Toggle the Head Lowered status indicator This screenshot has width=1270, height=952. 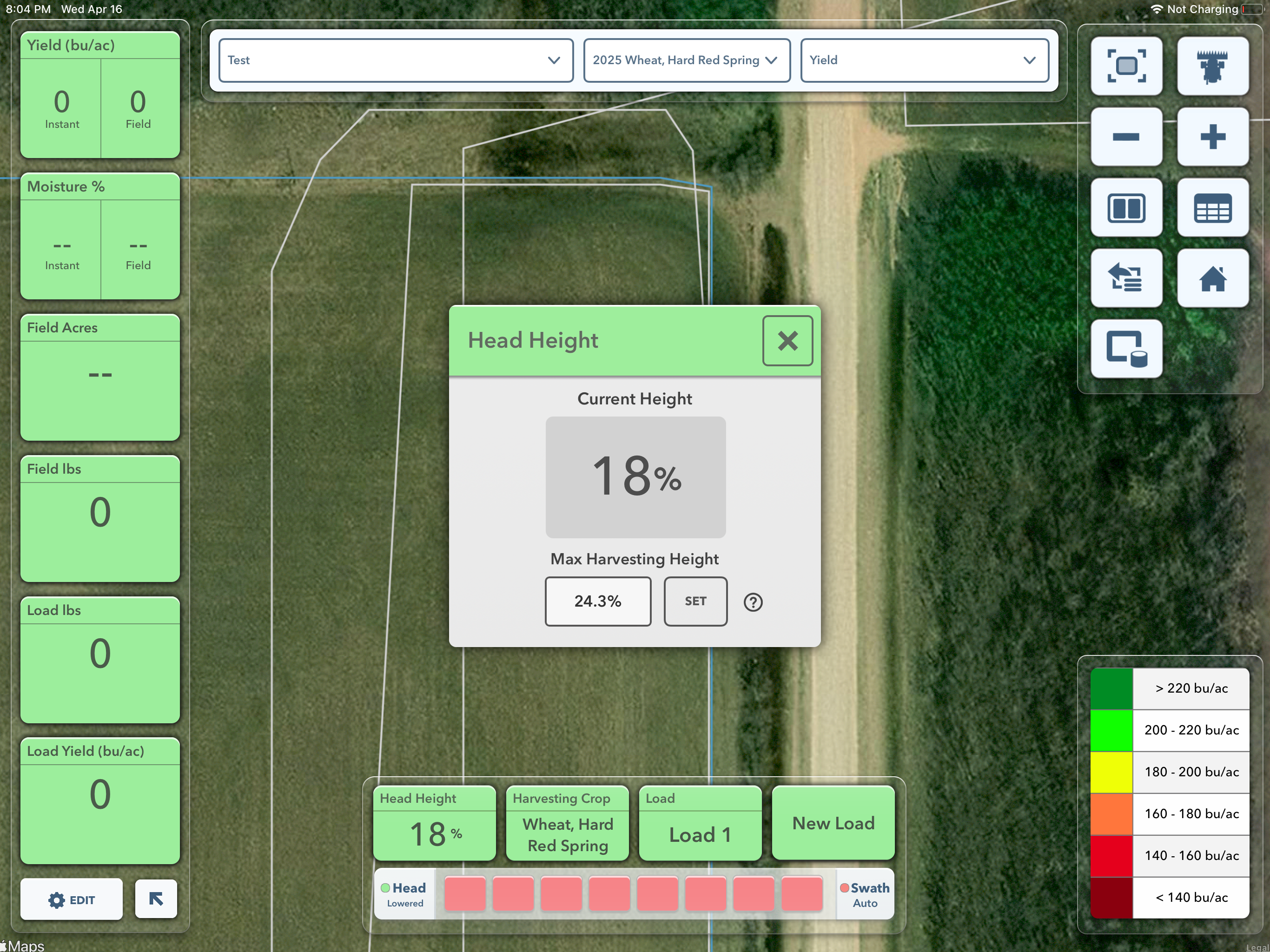[x=404, y=894]
